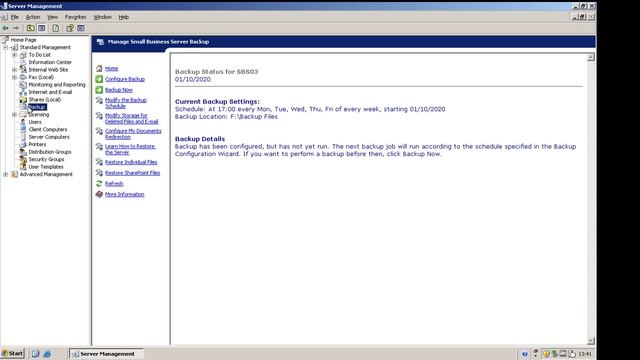Expand the Internal Web Site node
Screen dimensions: 640x360
[x=14, y=70]
